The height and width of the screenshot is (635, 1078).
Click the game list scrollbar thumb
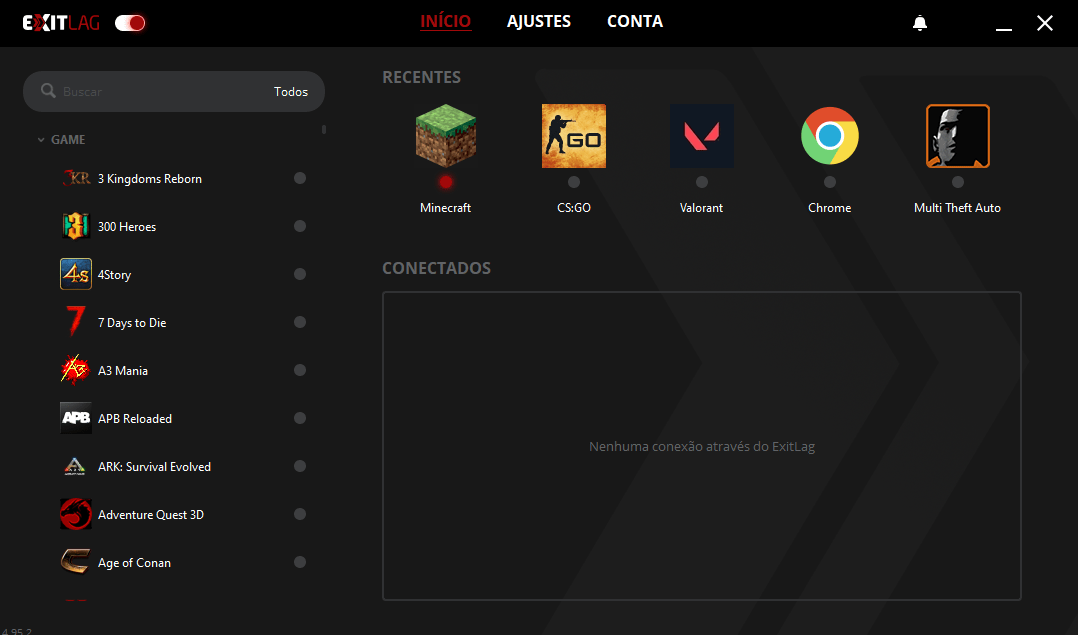(x=324, y=129)
